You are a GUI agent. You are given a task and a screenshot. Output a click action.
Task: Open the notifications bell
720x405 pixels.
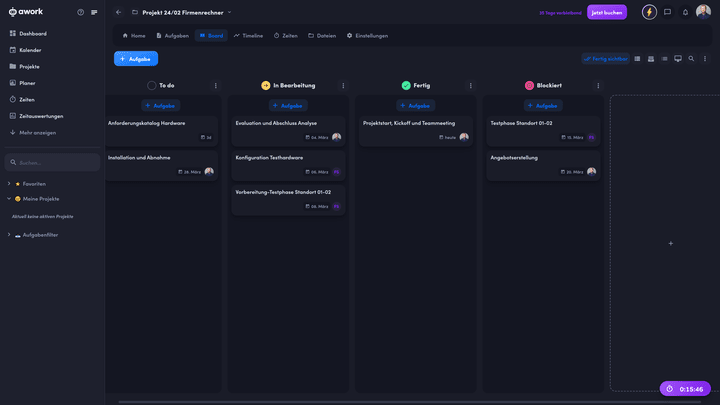click(x=685, y=12)
